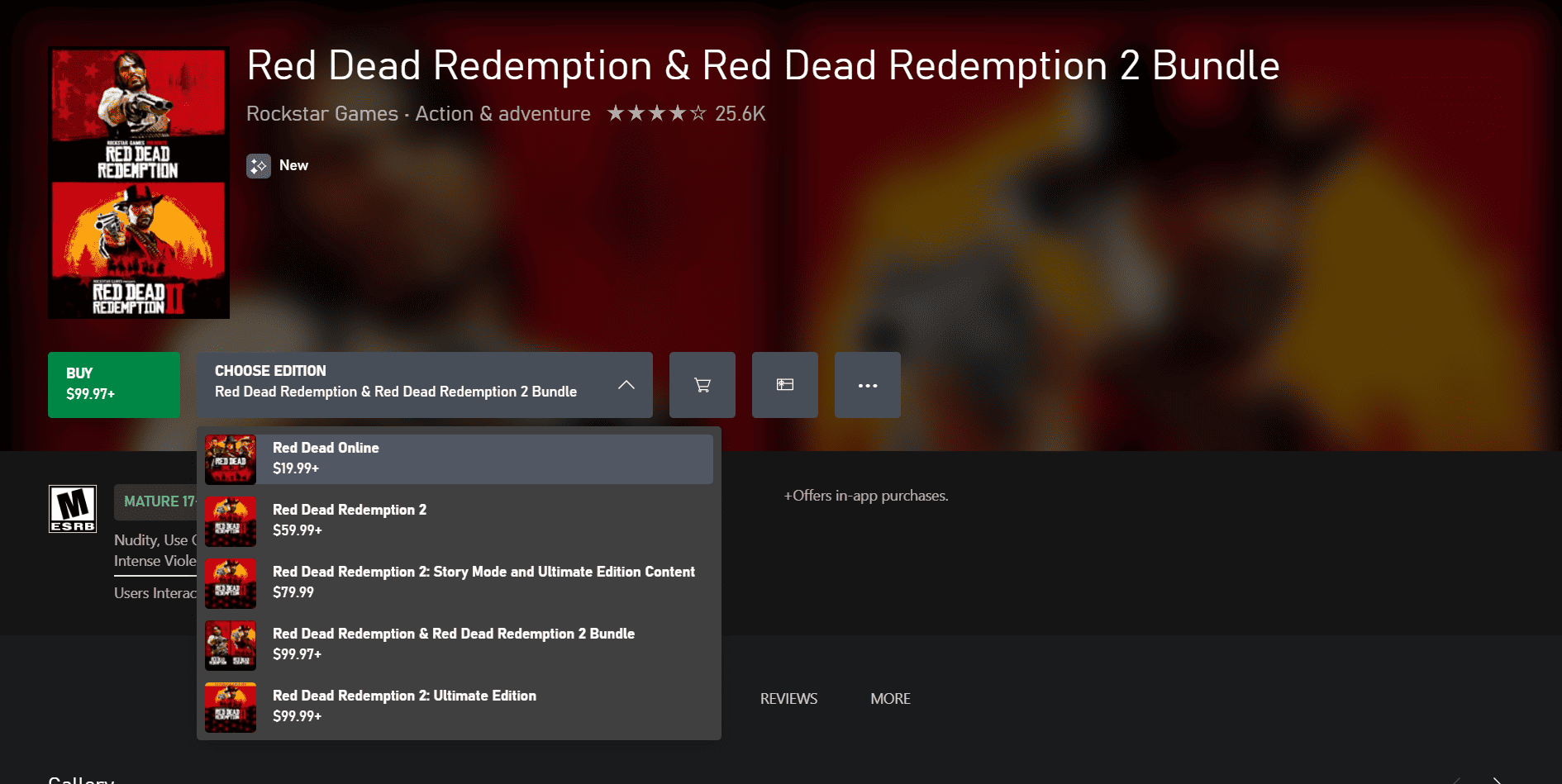Click the $99.97+ Bundle edition thumbnail in the list
Viewport: 1562px width, 784px height.
coord(231,645)
